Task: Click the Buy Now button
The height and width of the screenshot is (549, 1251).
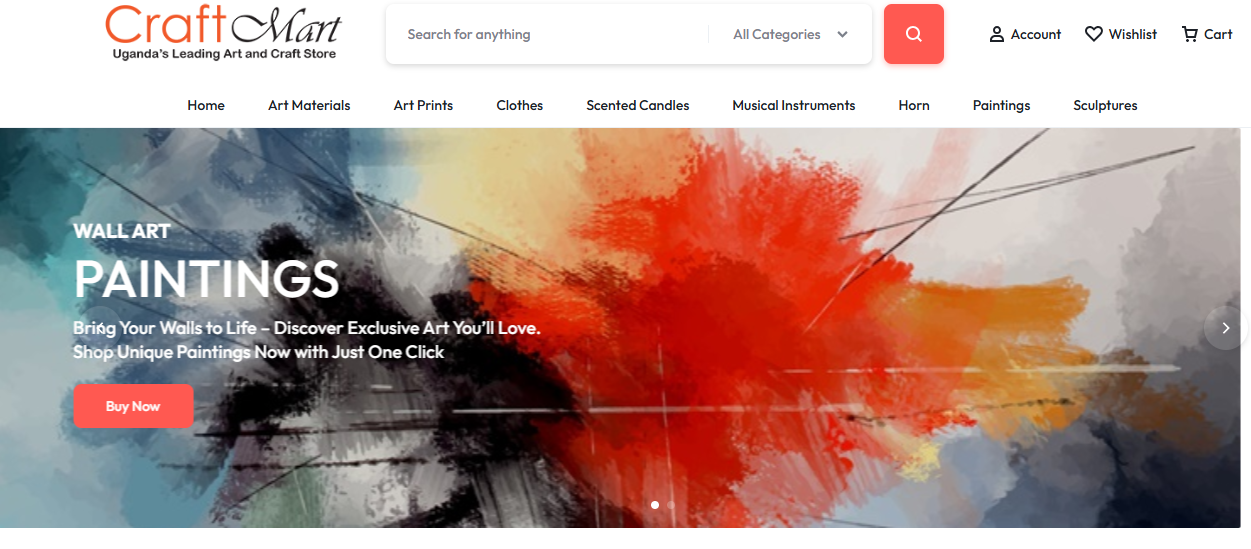Action: [133, 406]
